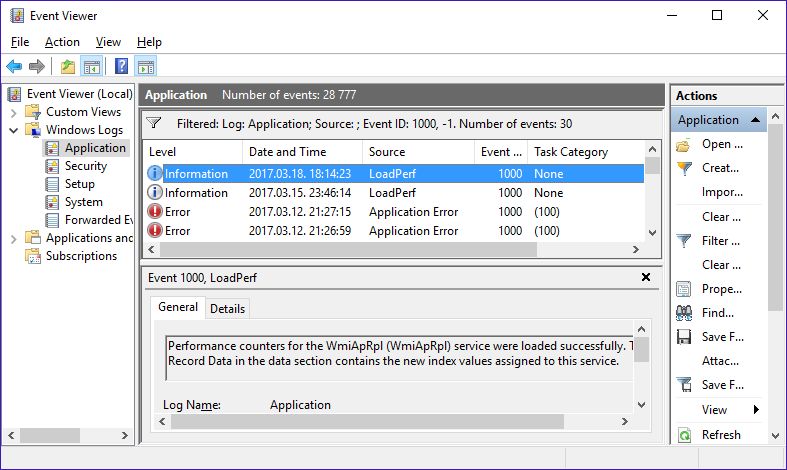Click the funnel filter icon above event list

154,124
